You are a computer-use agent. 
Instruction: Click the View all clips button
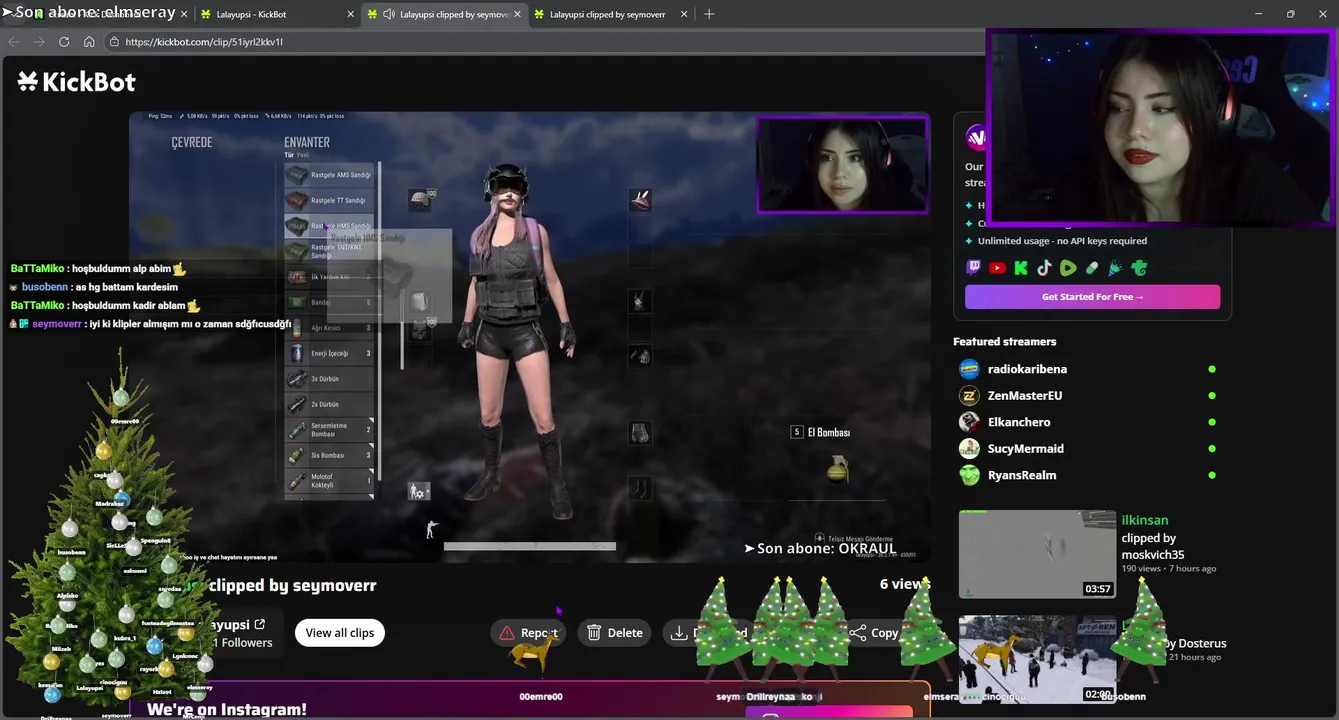tap(340, 633)
